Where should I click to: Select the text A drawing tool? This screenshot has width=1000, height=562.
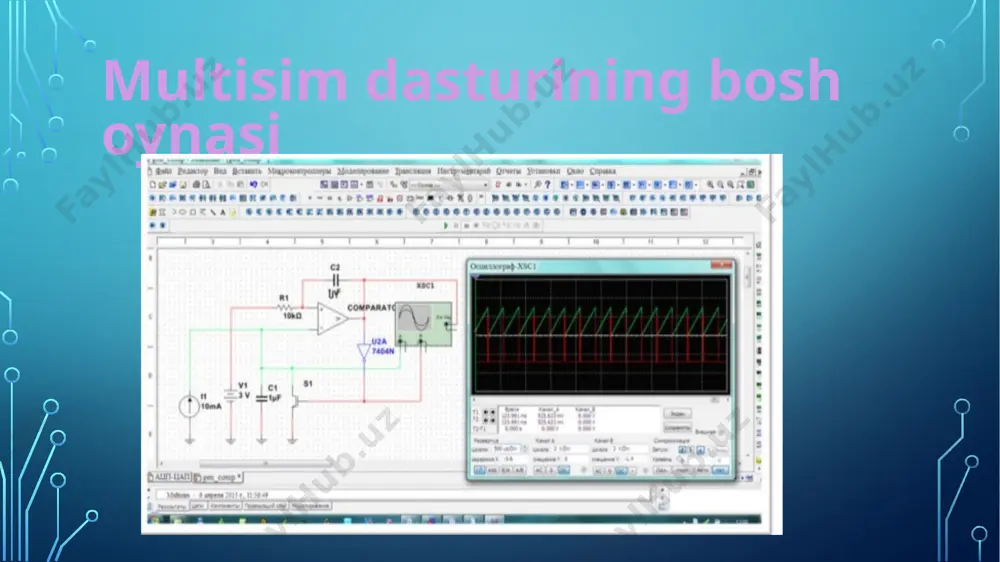[x=223, y=212]
